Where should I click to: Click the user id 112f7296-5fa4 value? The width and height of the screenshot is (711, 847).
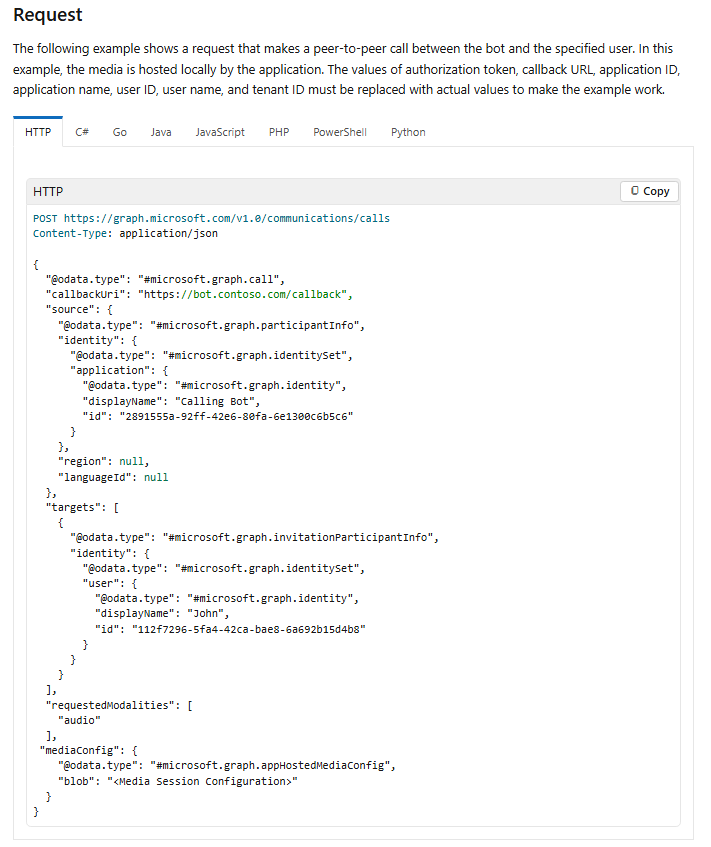click(249, 629)
